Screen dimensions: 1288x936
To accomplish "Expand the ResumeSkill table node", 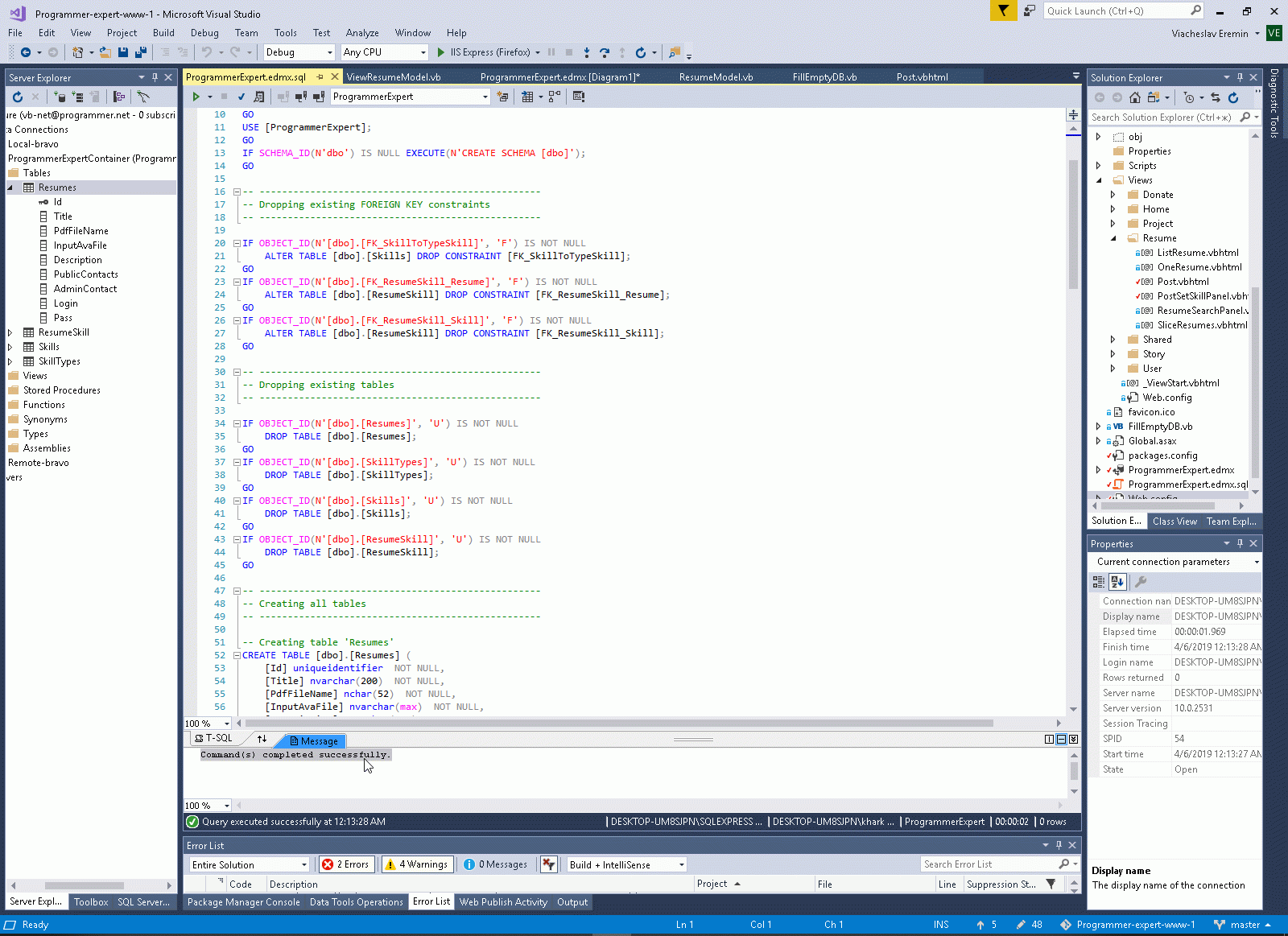I will coord(10,332).
